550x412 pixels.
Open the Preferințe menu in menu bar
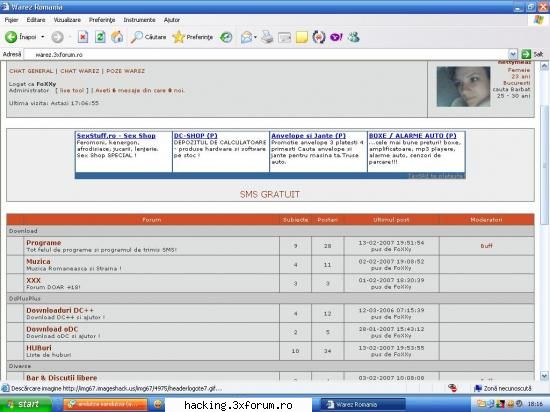(102, 20)
